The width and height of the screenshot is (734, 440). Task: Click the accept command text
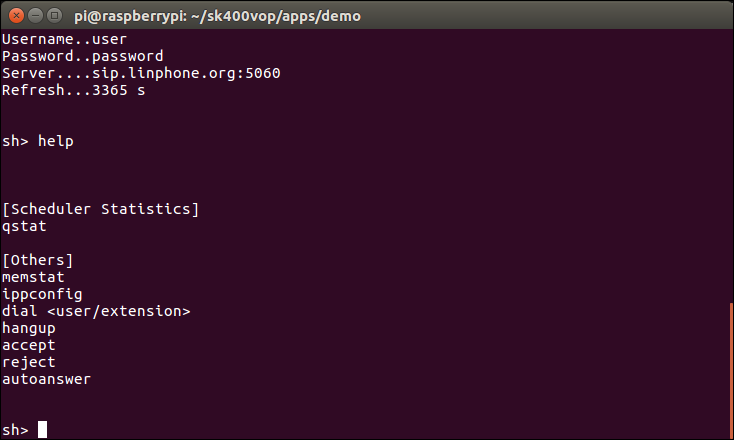point(29,345)
